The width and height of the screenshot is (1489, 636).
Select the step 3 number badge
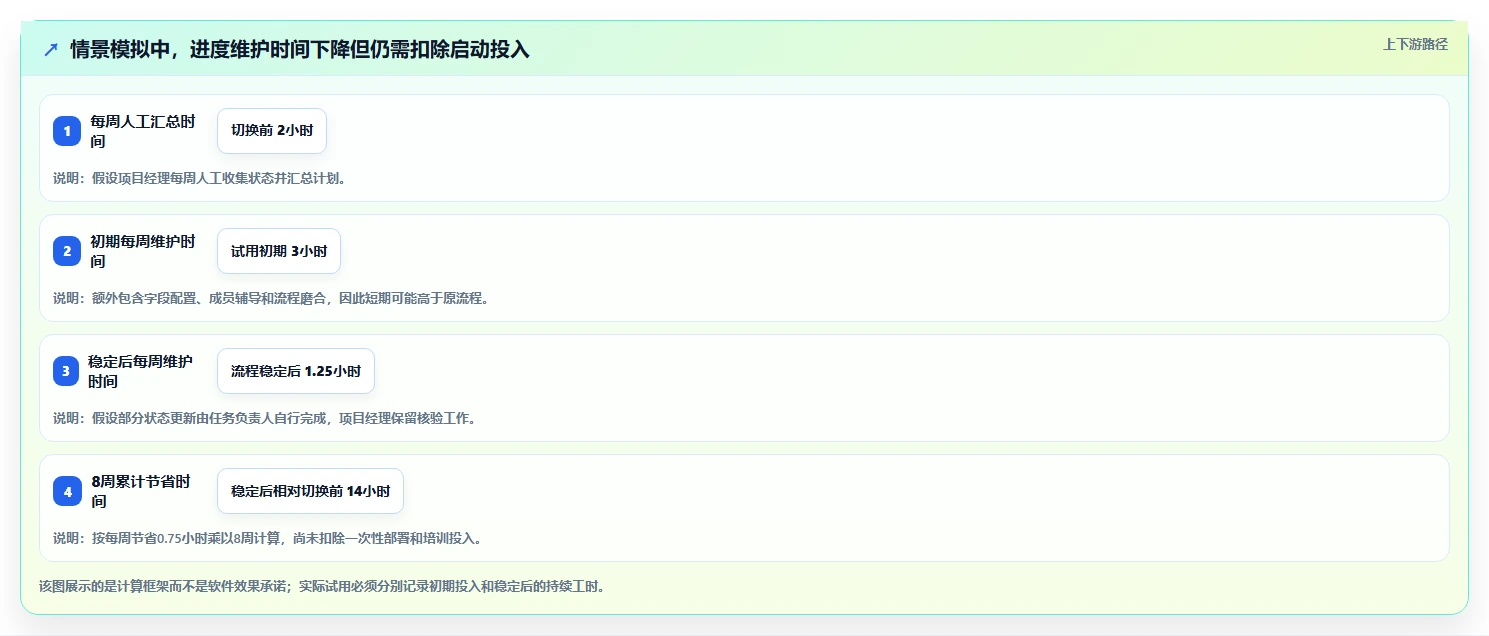pos(67,371)
